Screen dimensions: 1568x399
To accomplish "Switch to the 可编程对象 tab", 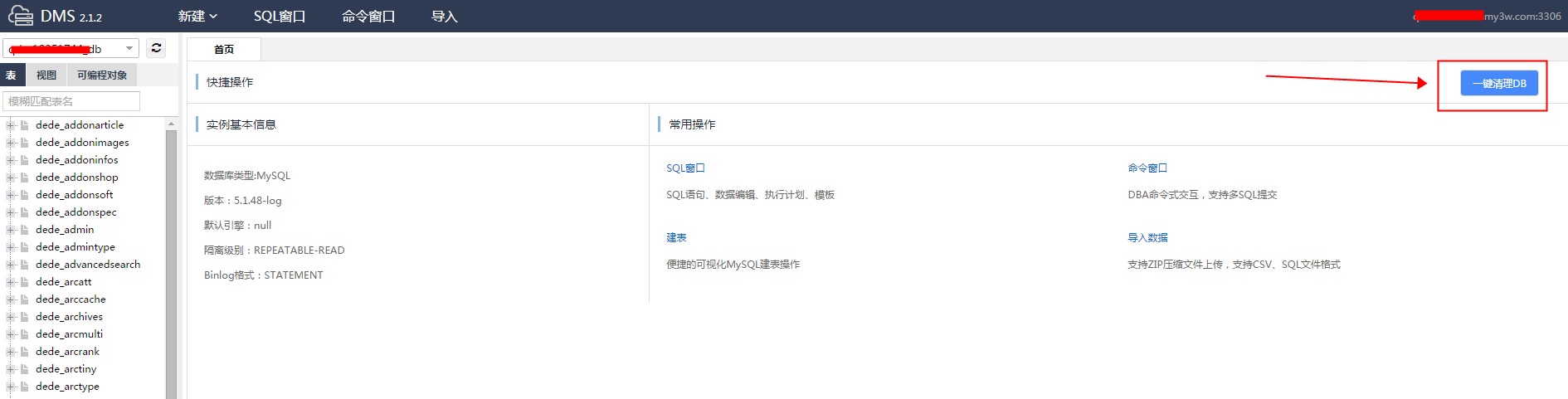I will (102, 75).
